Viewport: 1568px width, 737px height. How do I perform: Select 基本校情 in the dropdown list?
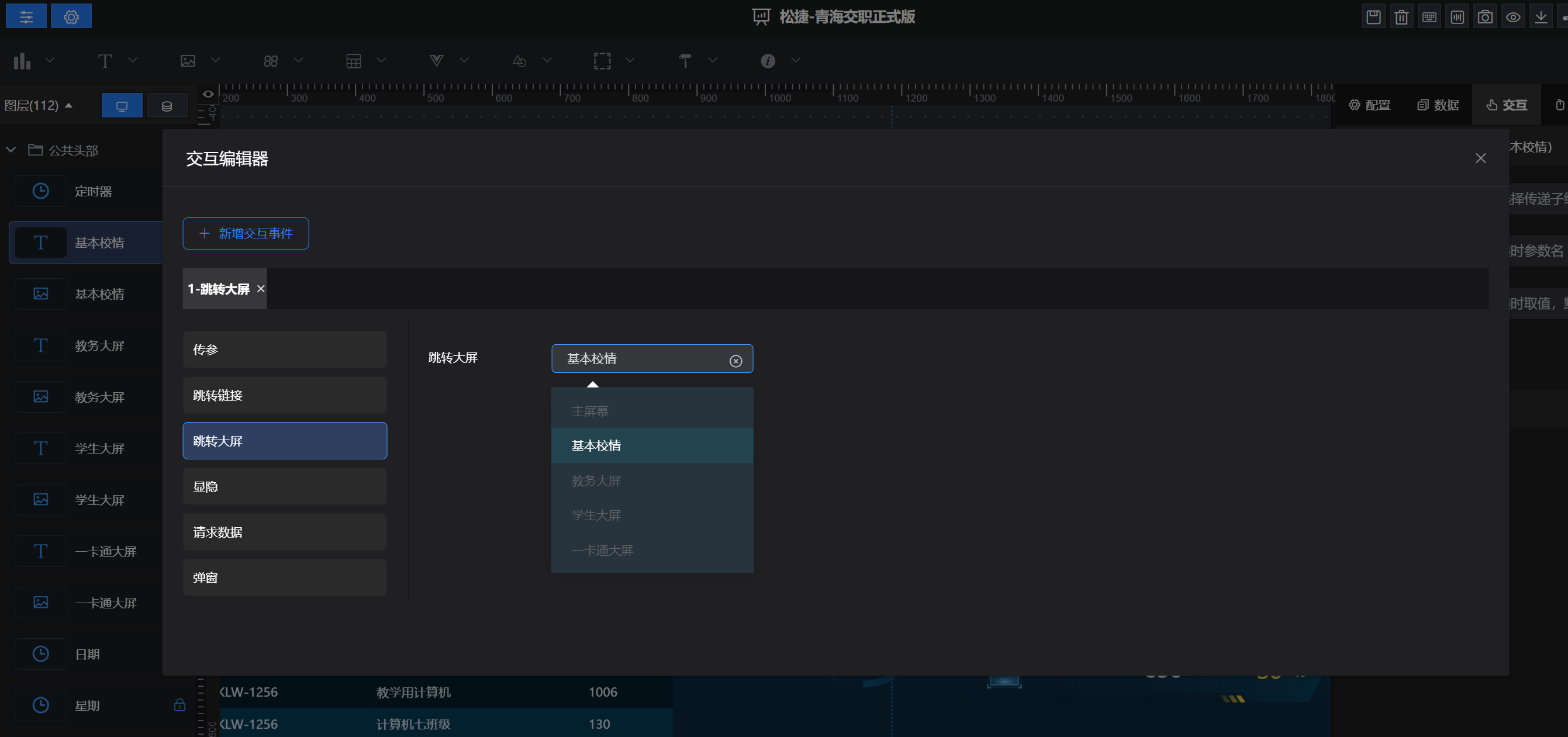click(652, 446)
